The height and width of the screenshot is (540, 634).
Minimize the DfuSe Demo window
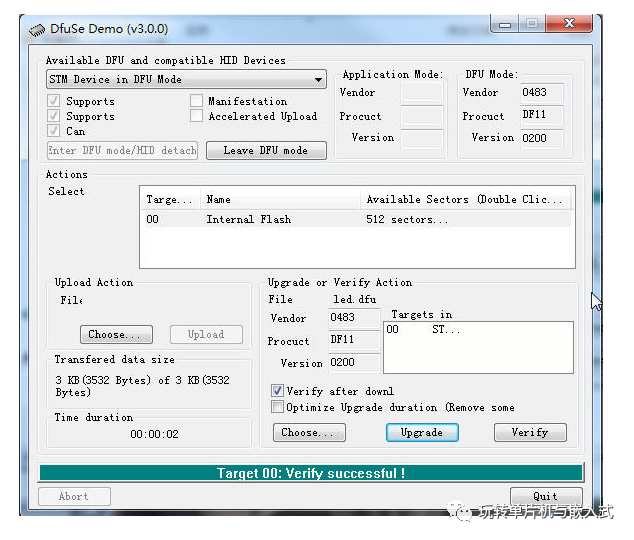point(505,24)
